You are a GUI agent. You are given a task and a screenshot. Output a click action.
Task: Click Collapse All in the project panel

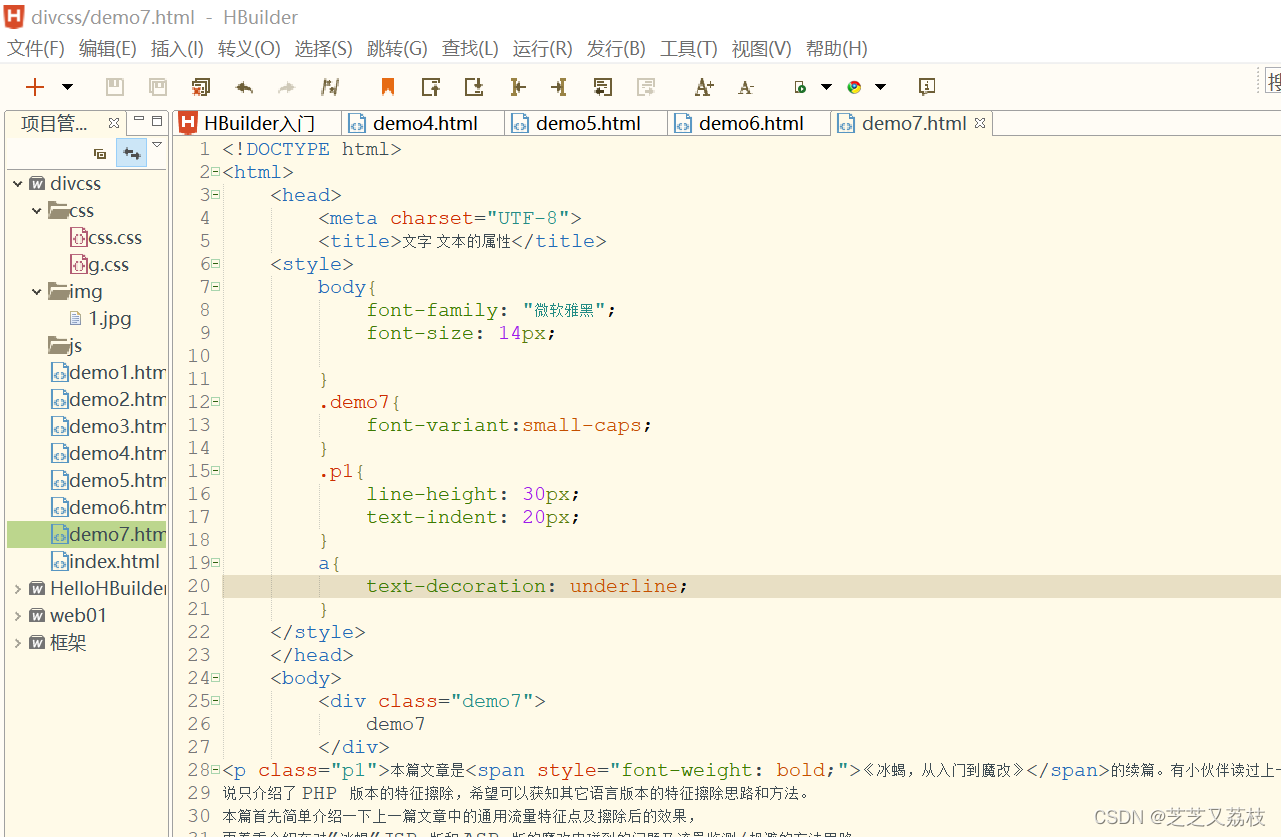100,153
